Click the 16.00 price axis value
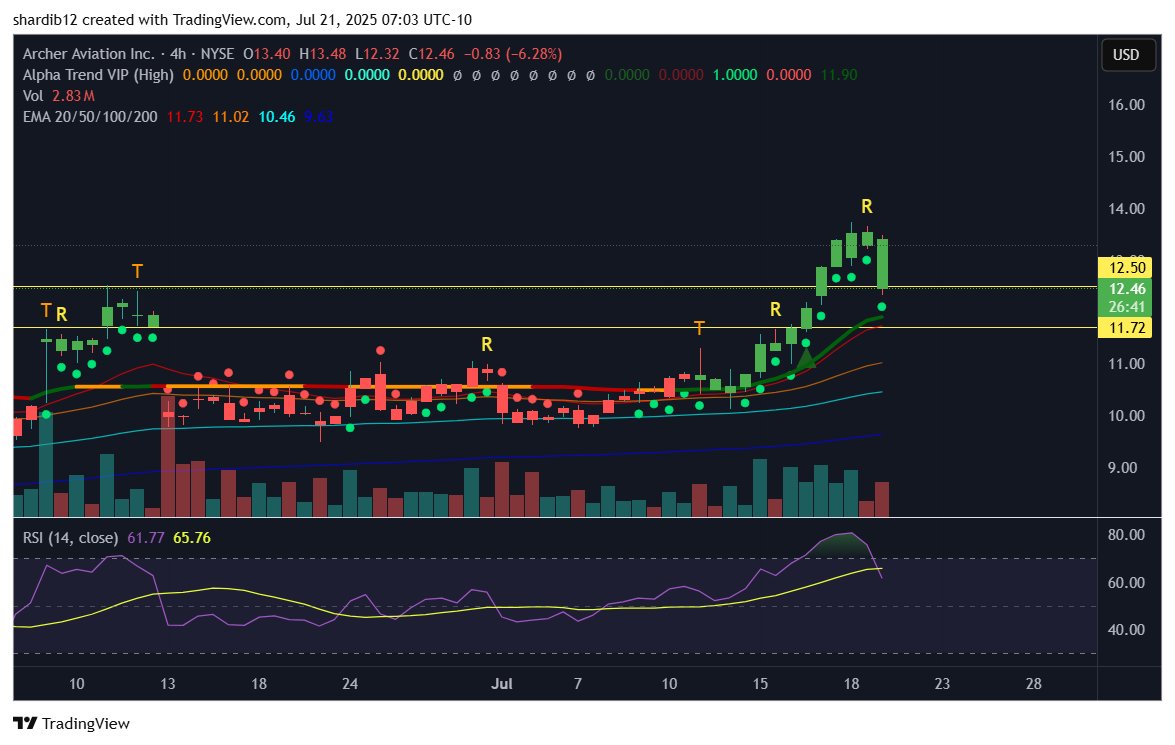 [1126, 105]
